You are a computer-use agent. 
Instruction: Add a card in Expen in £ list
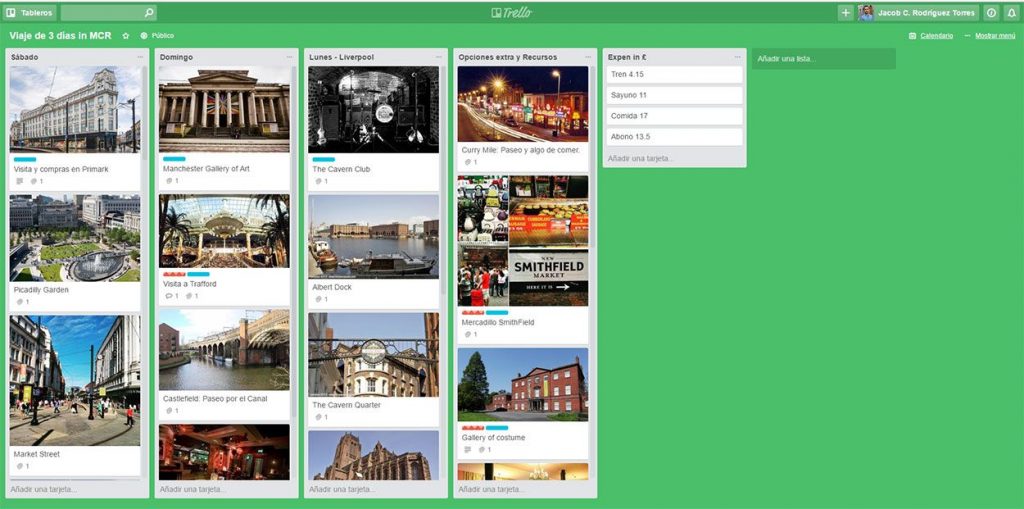click(x=640, y=159)
